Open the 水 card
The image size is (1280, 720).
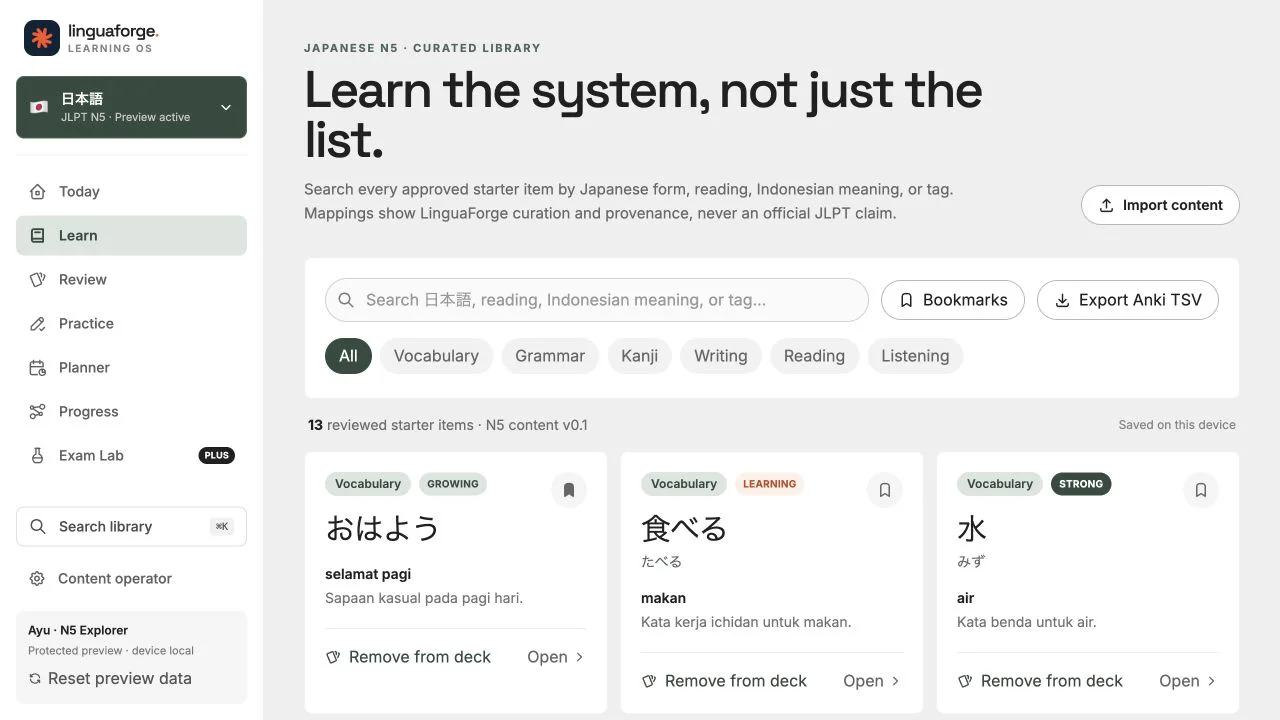coord(1188,681)
